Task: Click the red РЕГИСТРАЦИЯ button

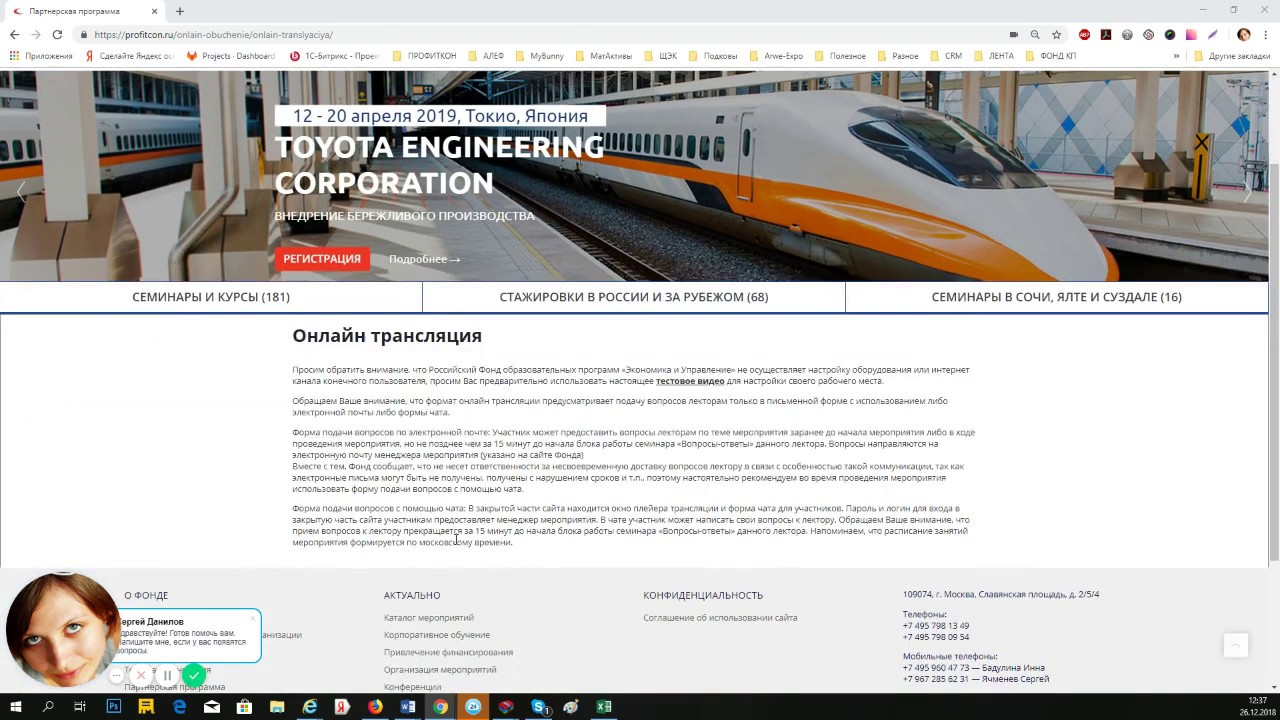Action: pyautogui.click(x=322, y=259)
